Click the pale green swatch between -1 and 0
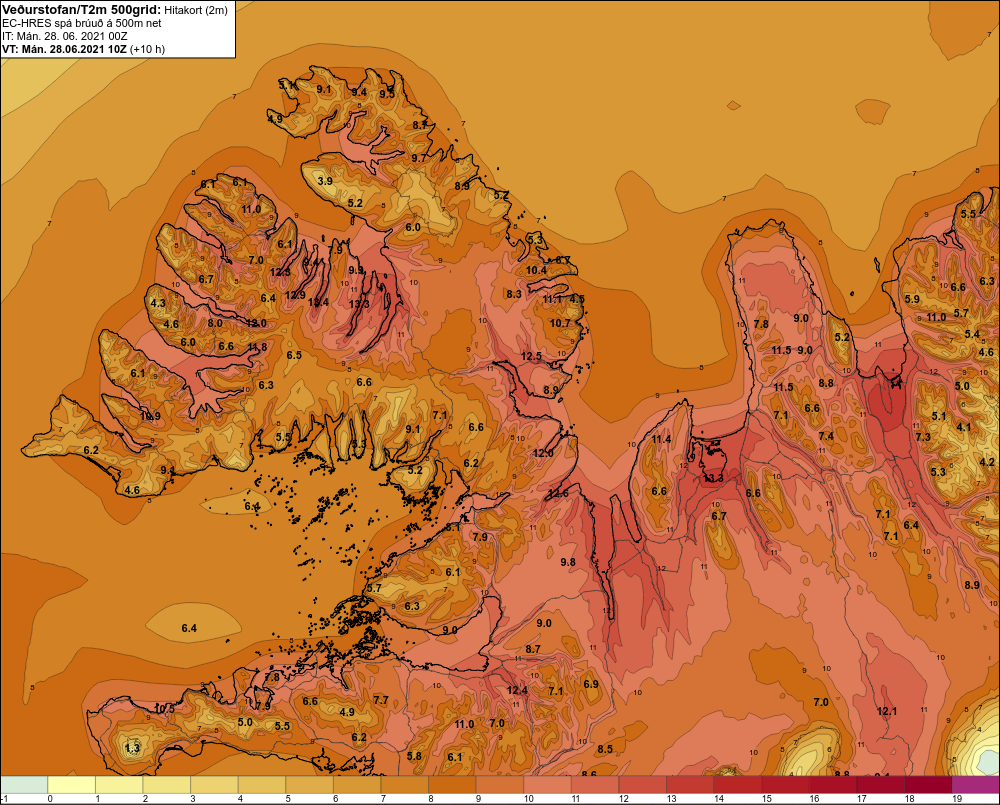 coord(24,785)
